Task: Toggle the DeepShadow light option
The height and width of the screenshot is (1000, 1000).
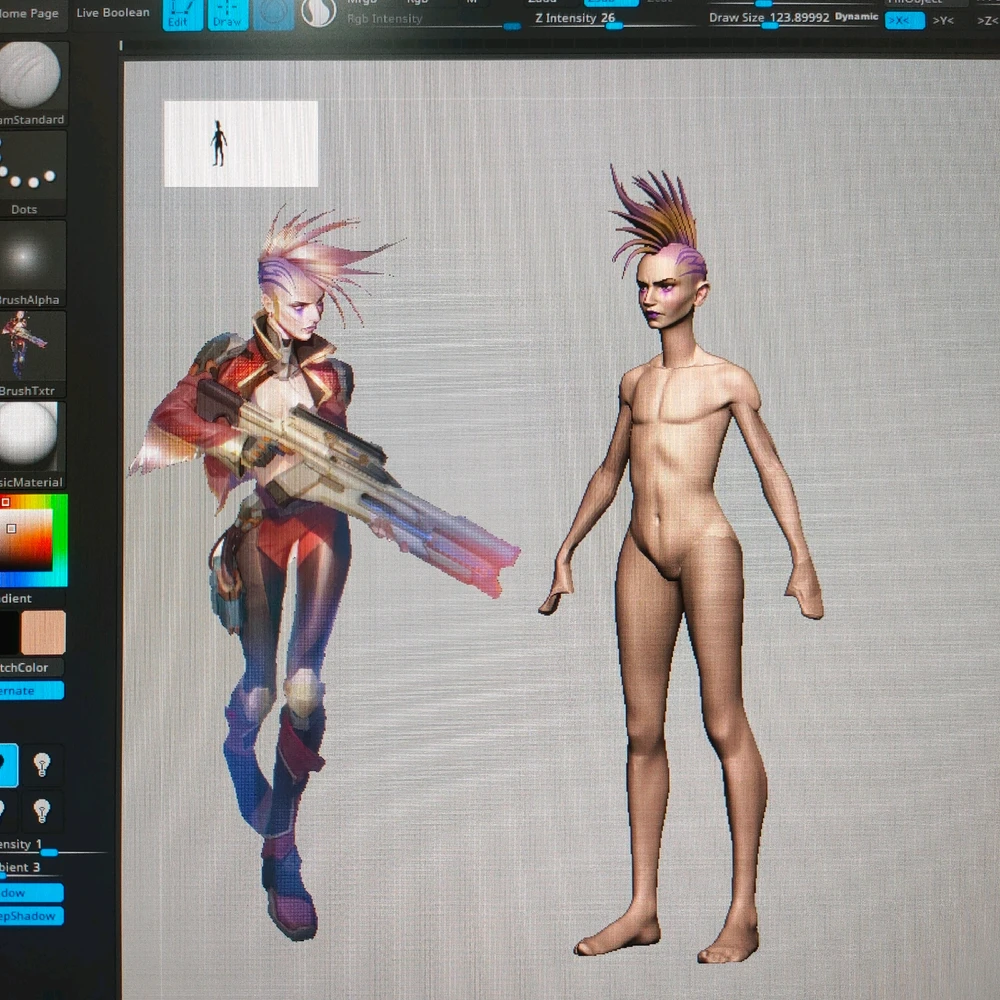Action: click(x=31, y=916)
